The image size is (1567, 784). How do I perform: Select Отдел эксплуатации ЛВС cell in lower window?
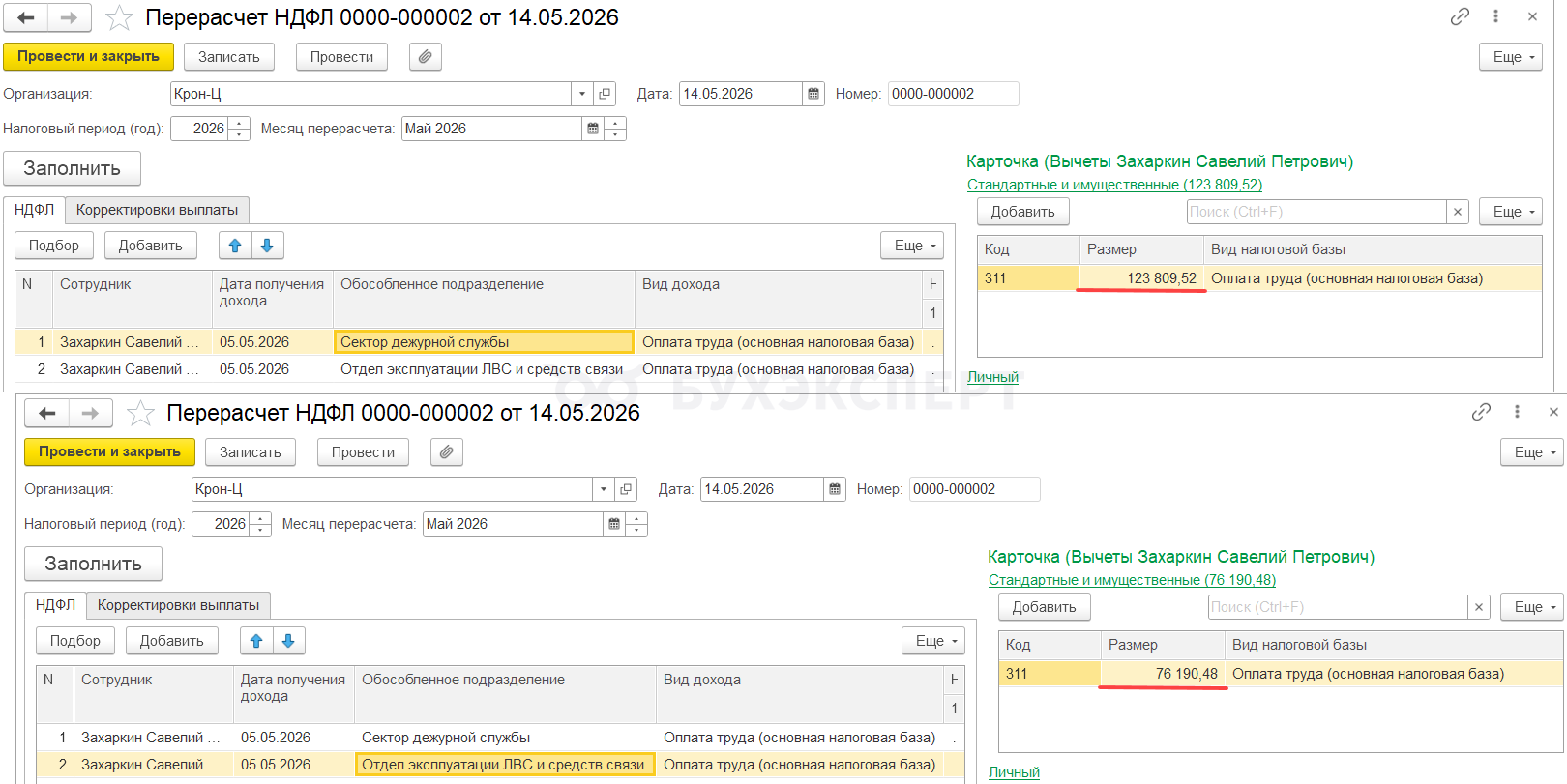pyautogui.click(x=505, y=765)
